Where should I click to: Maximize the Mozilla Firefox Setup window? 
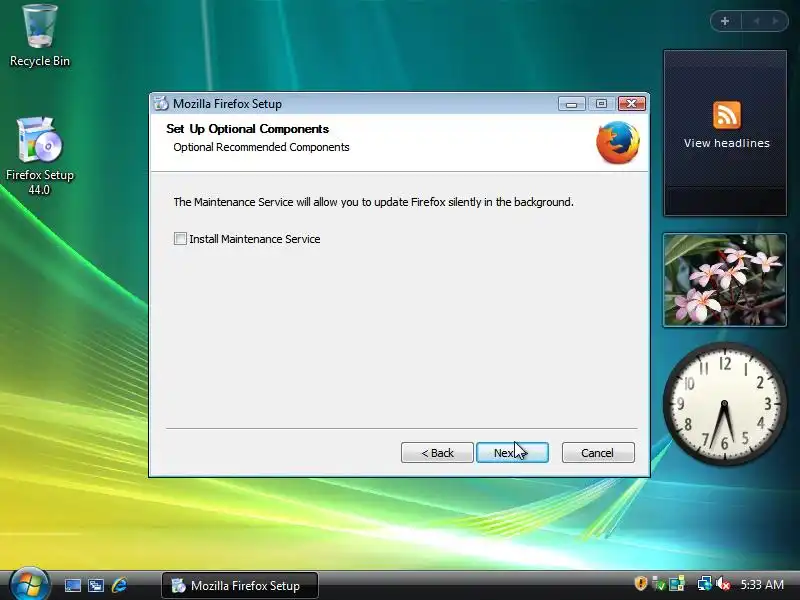tap(601, 104)
